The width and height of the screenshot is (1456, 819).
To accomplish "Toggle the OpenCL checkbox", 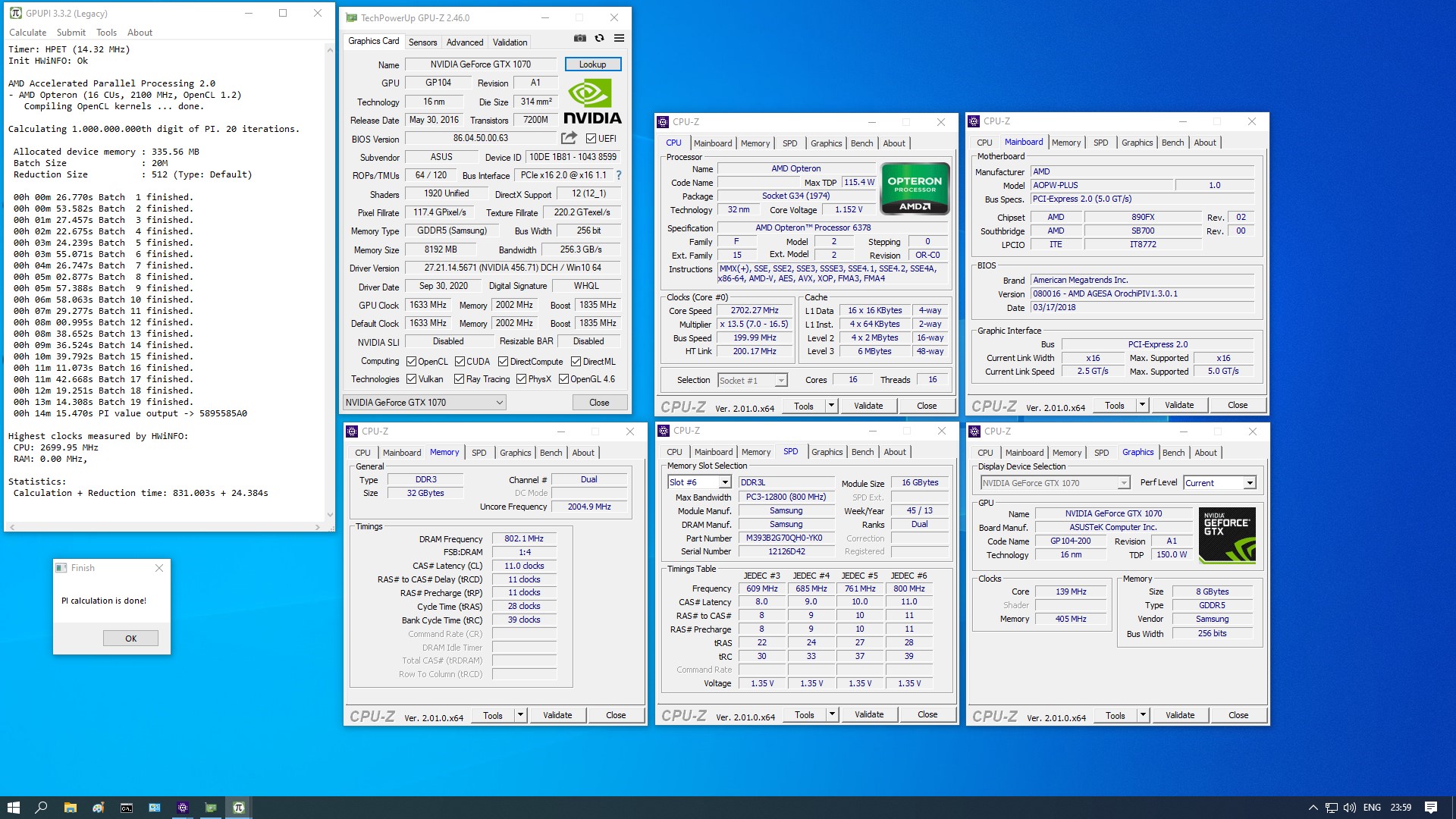I will point(411,362).
